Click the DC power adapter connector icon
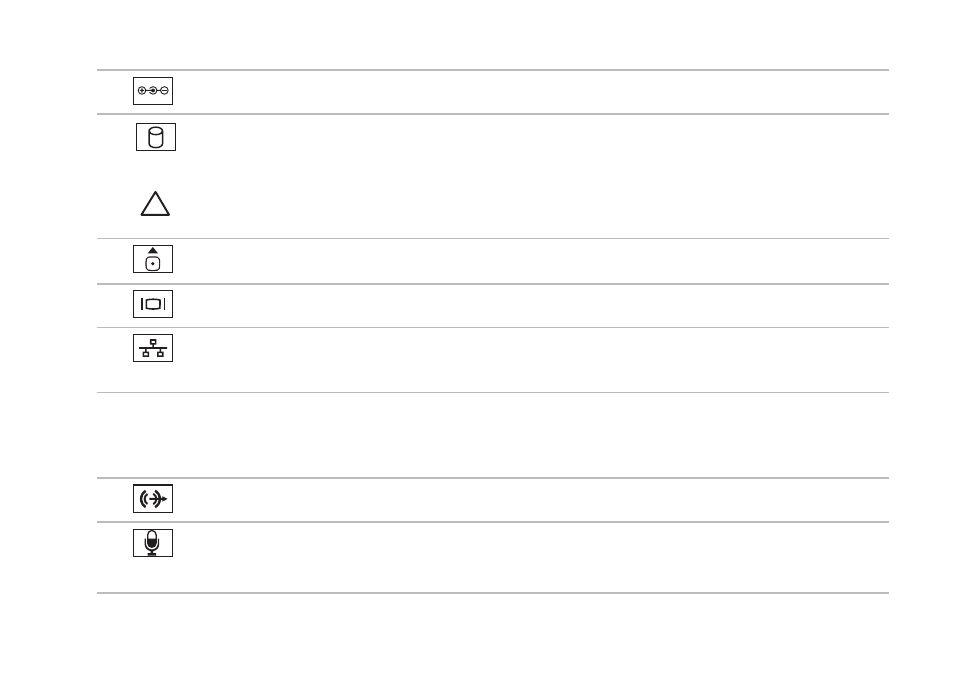 tap(153, 91)
